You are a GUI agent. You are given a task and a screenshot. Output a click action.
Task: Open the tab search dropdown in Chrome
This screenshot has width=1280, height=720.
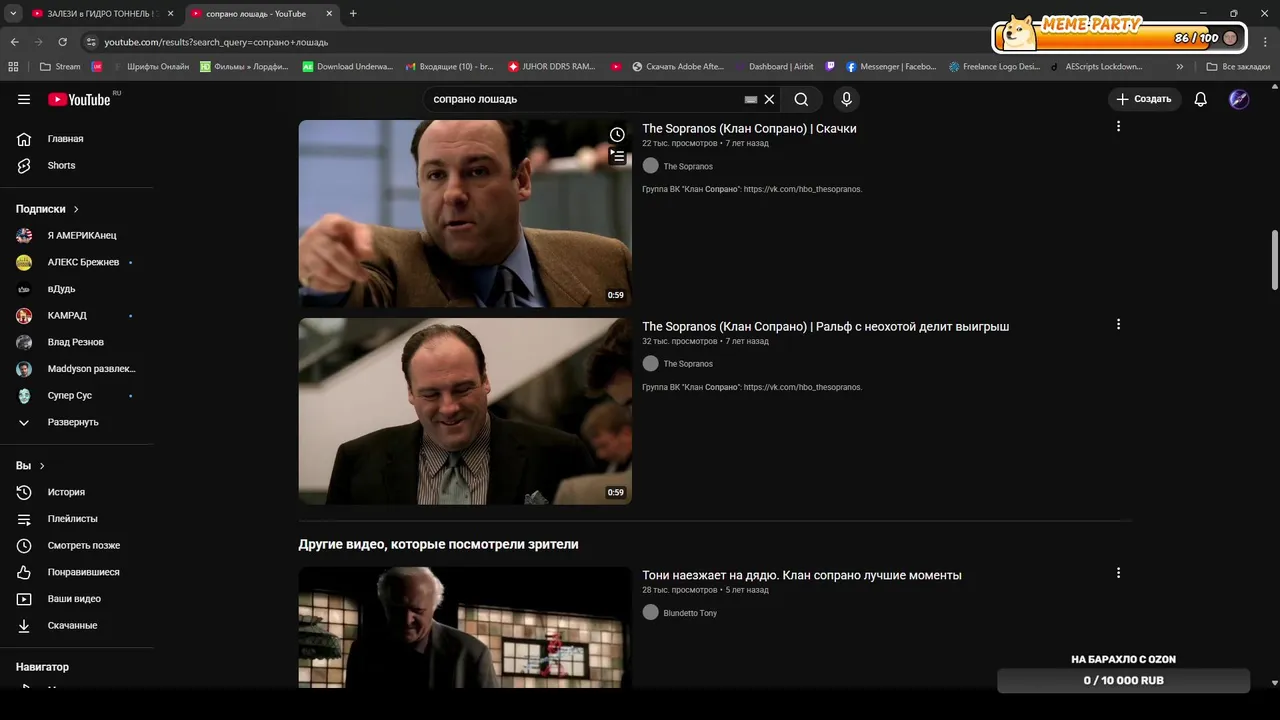point(13,14)
